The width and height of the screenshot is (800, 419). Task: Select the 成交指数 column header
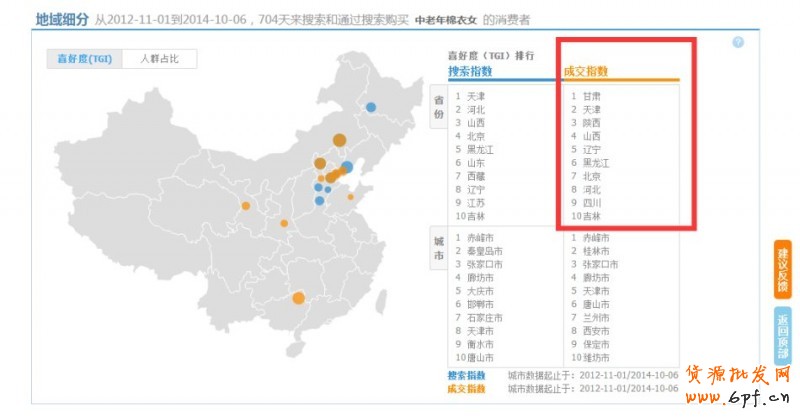586,71
